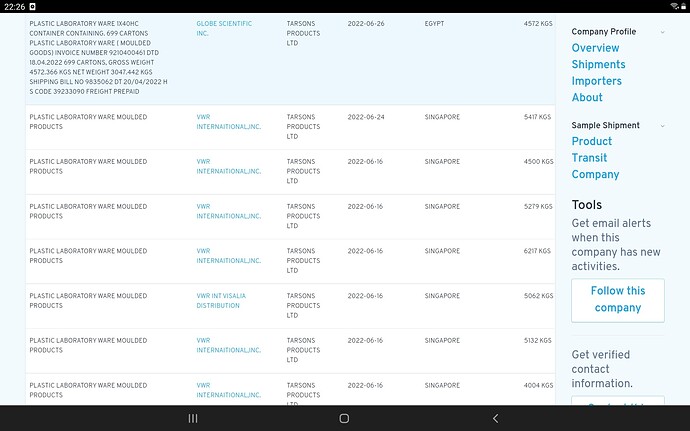The width and height of the screenshot is (690, 431).
Task: Click the EGYPT country cell
Action: coord(434,23)
